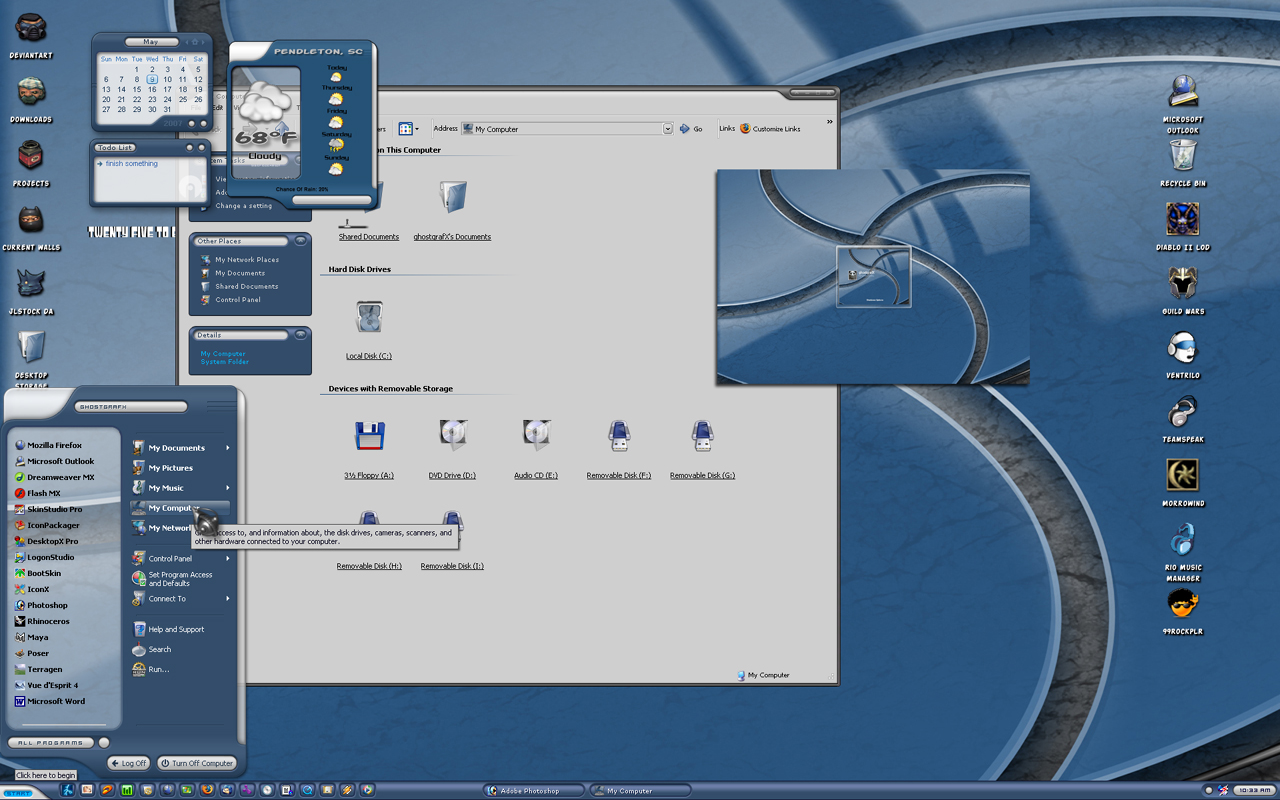Click Firefox icon in quick launch bar
Image resolution: width=1280 pixels, height=800 pixels.
(207, 790)
